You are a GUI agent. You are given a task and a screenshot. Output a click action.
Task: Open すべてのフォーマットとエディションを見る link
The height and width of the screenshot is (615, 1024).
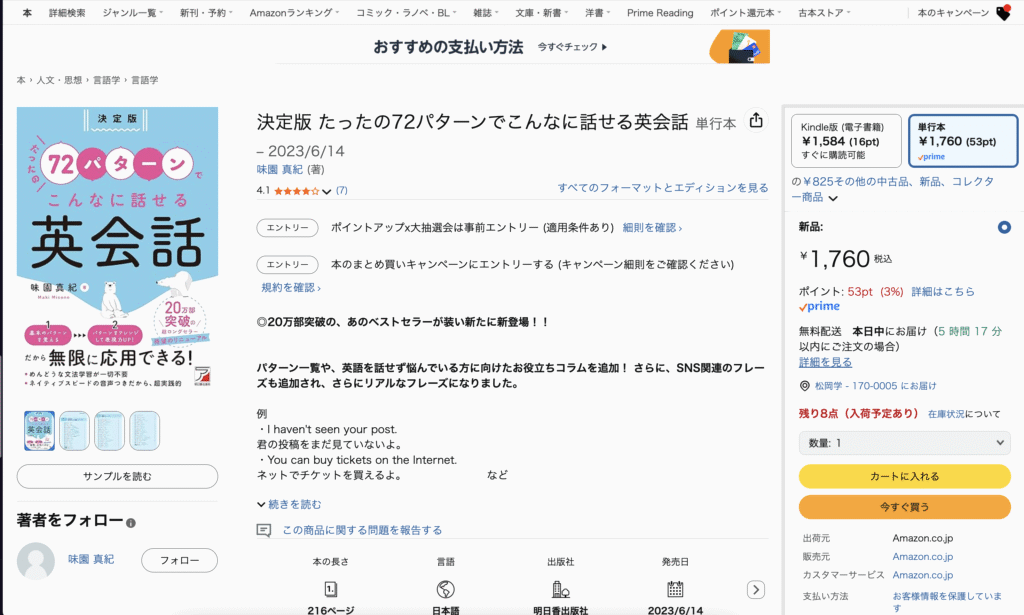[x=663, y=188]
